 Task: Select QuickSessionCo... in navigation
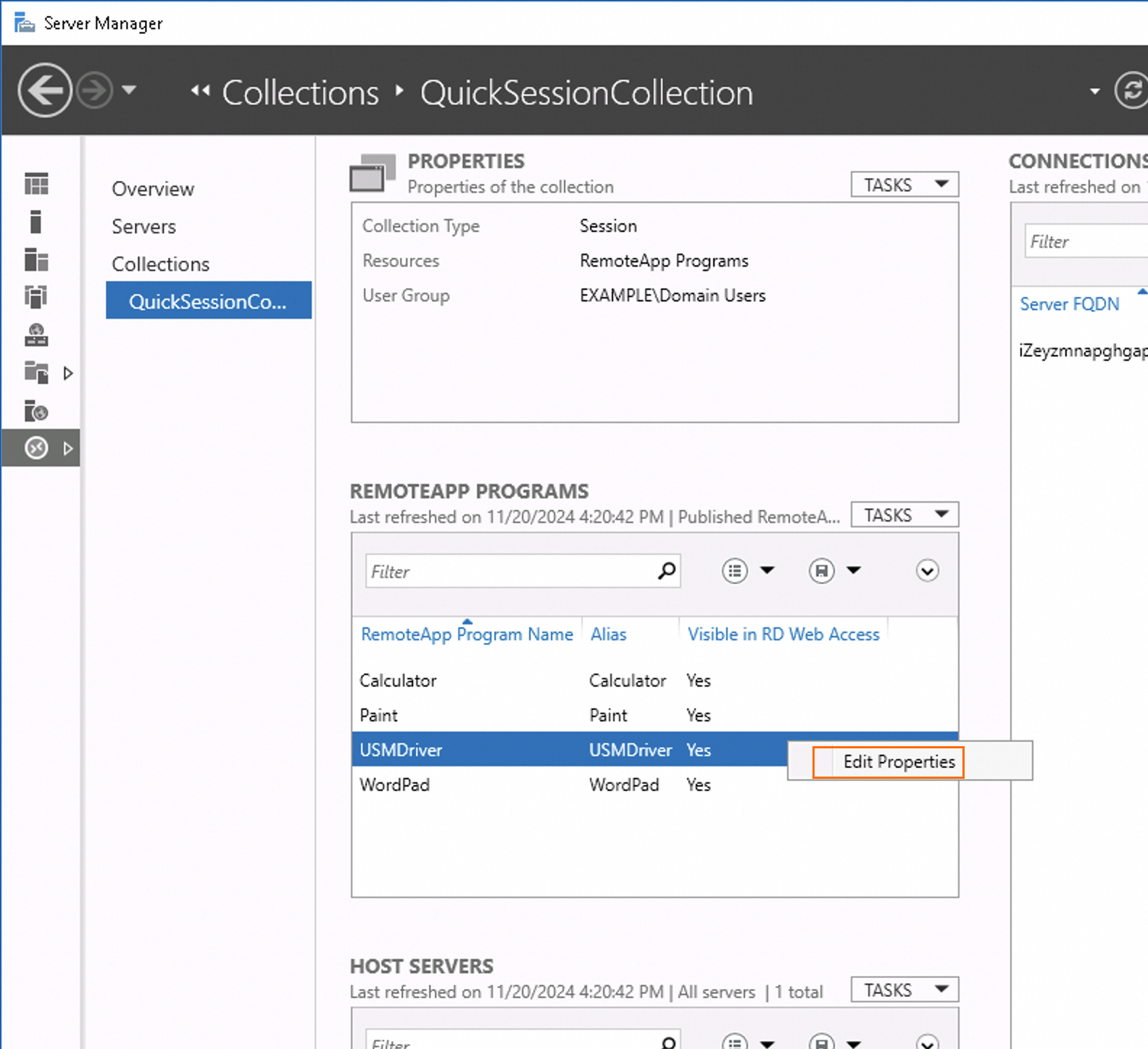209,300
